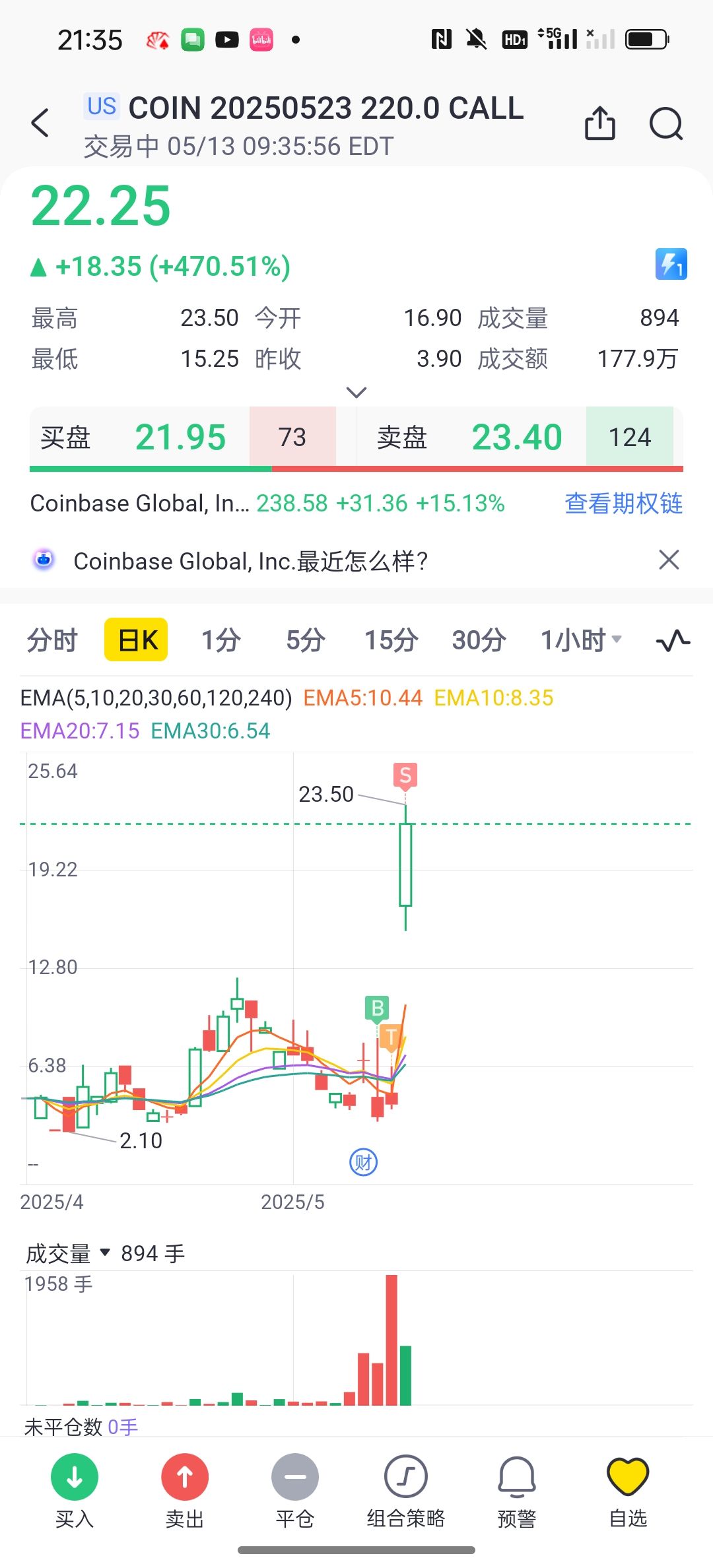The image size is (713, 1568).
Task: Open the blue lightning quick-trade icon
Action: point(671,264)
